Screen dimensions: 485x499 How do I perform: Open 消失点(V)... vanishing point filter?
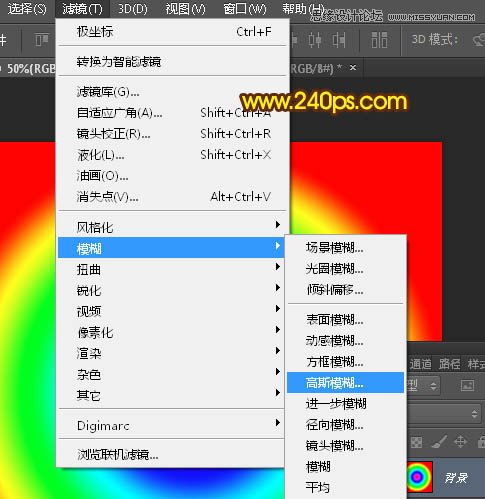[x=172, y=197]
